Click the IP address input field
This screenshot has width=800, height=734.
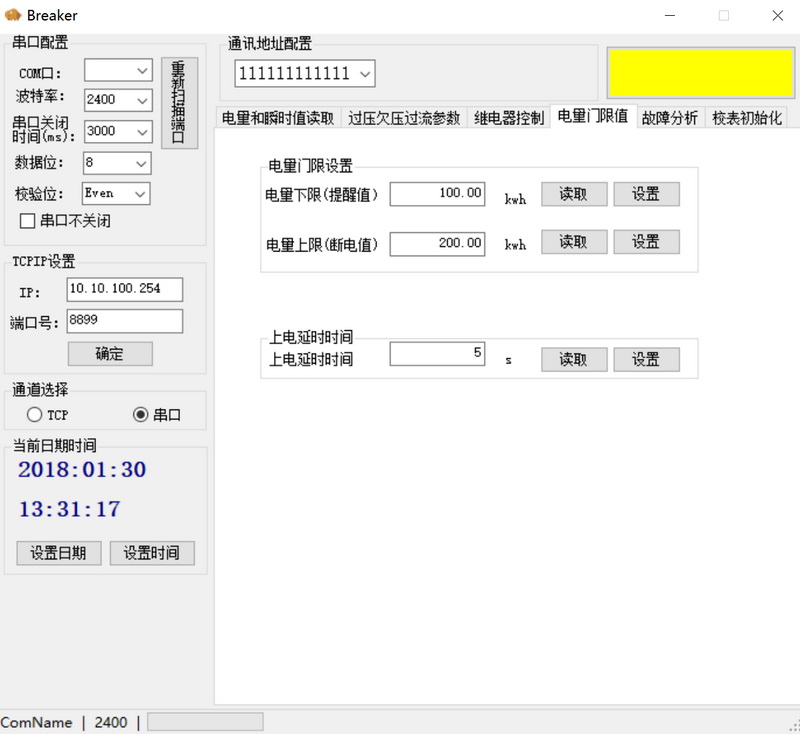click(125, 290)
